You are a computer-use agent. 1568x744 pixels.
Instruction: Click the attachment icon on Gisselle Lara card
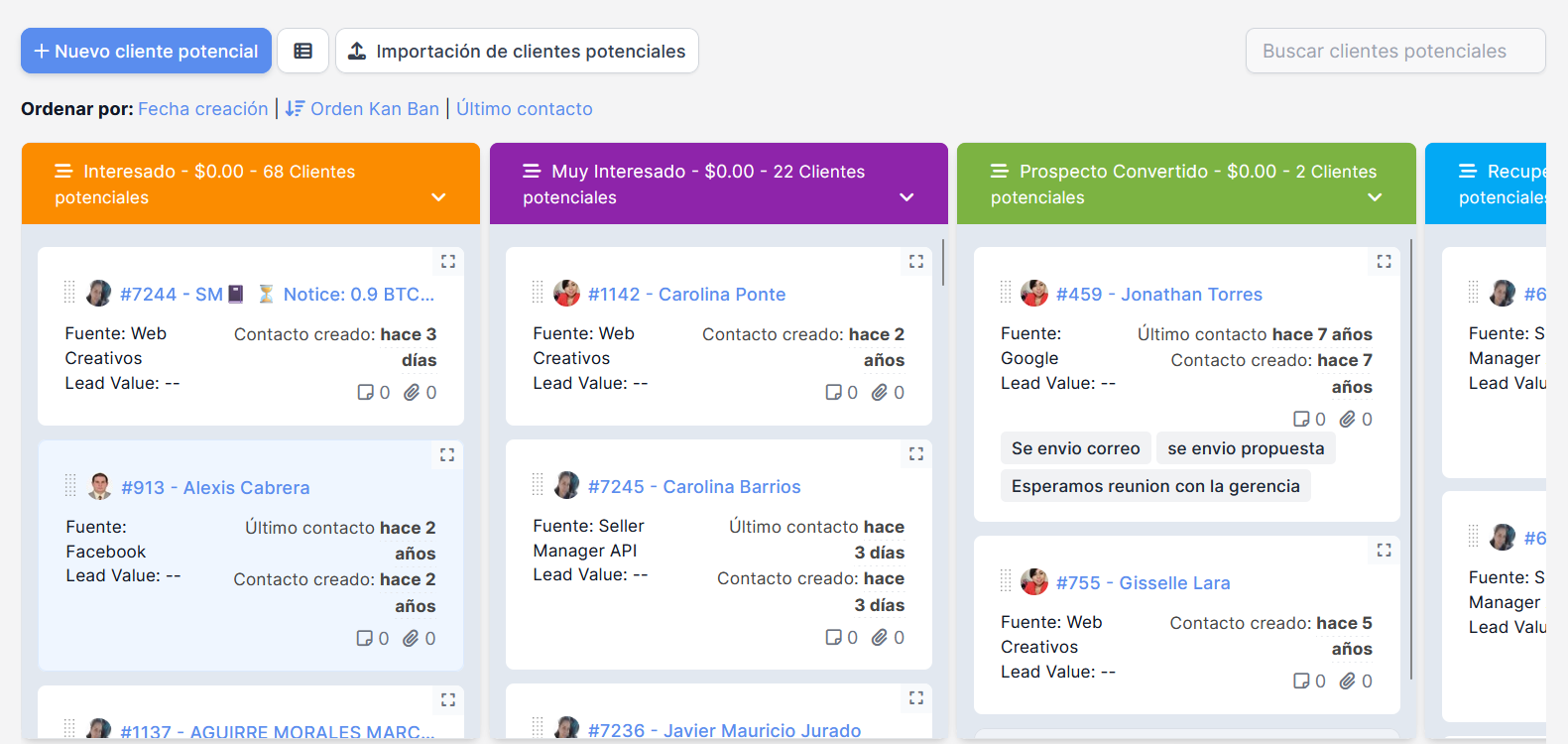click(x=1347, y=682)
